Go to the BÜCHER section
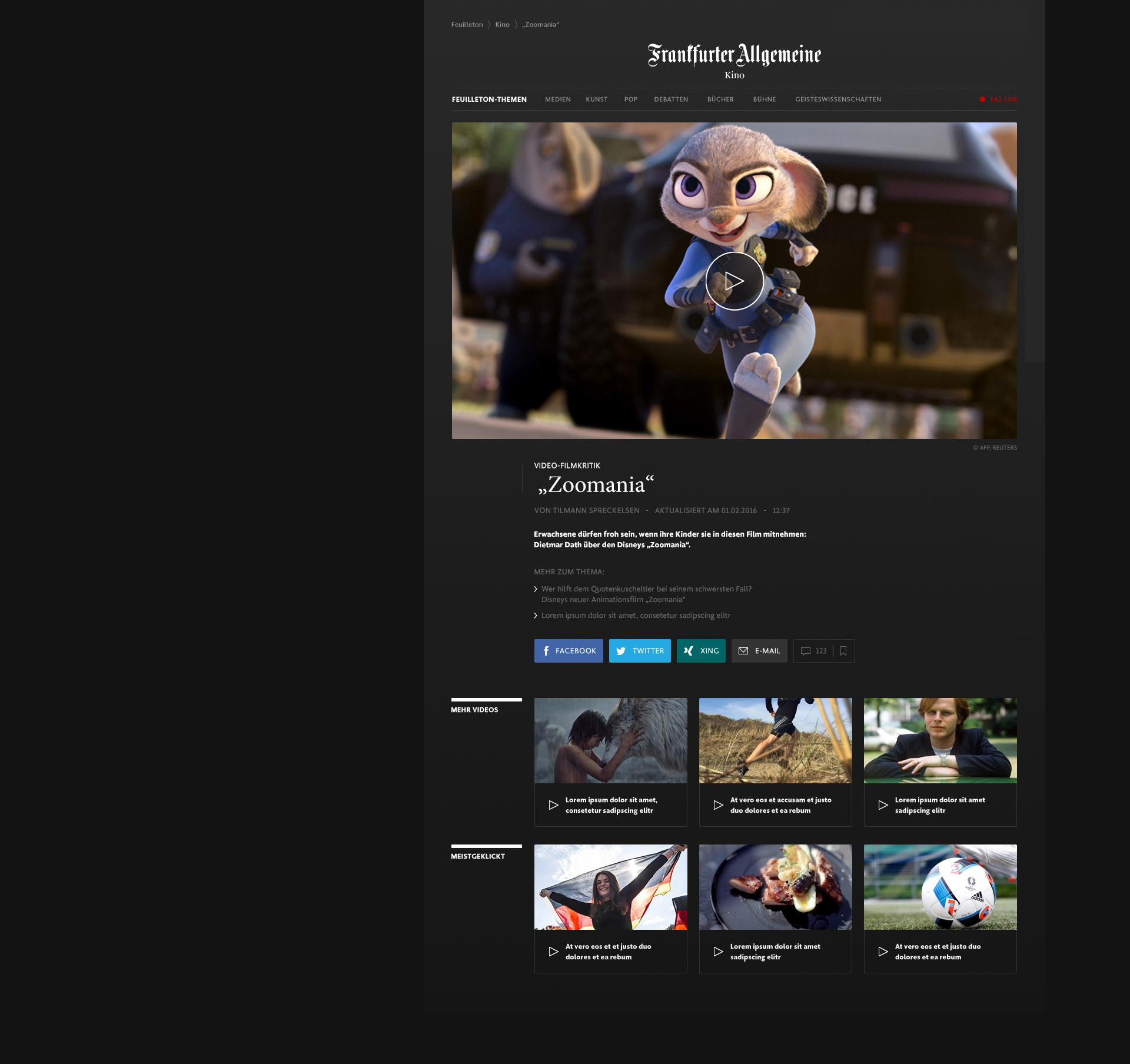 point(720,99)
